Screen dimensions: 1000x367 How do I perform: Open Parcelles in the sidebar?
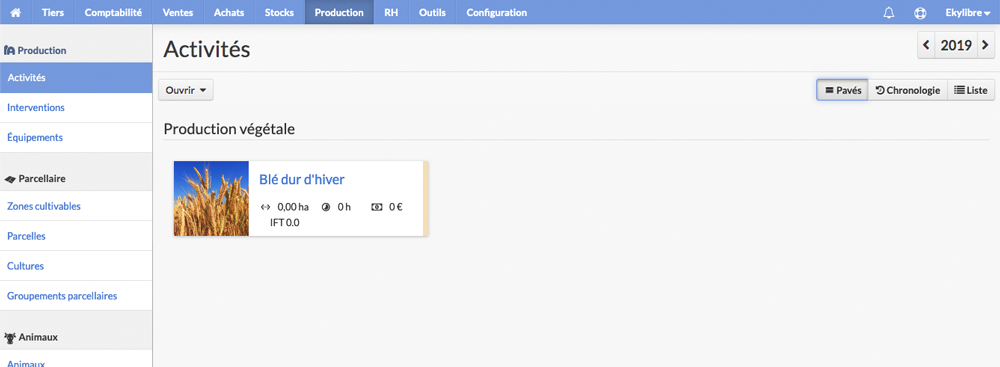pyautogui.click(x=76, y=236)
